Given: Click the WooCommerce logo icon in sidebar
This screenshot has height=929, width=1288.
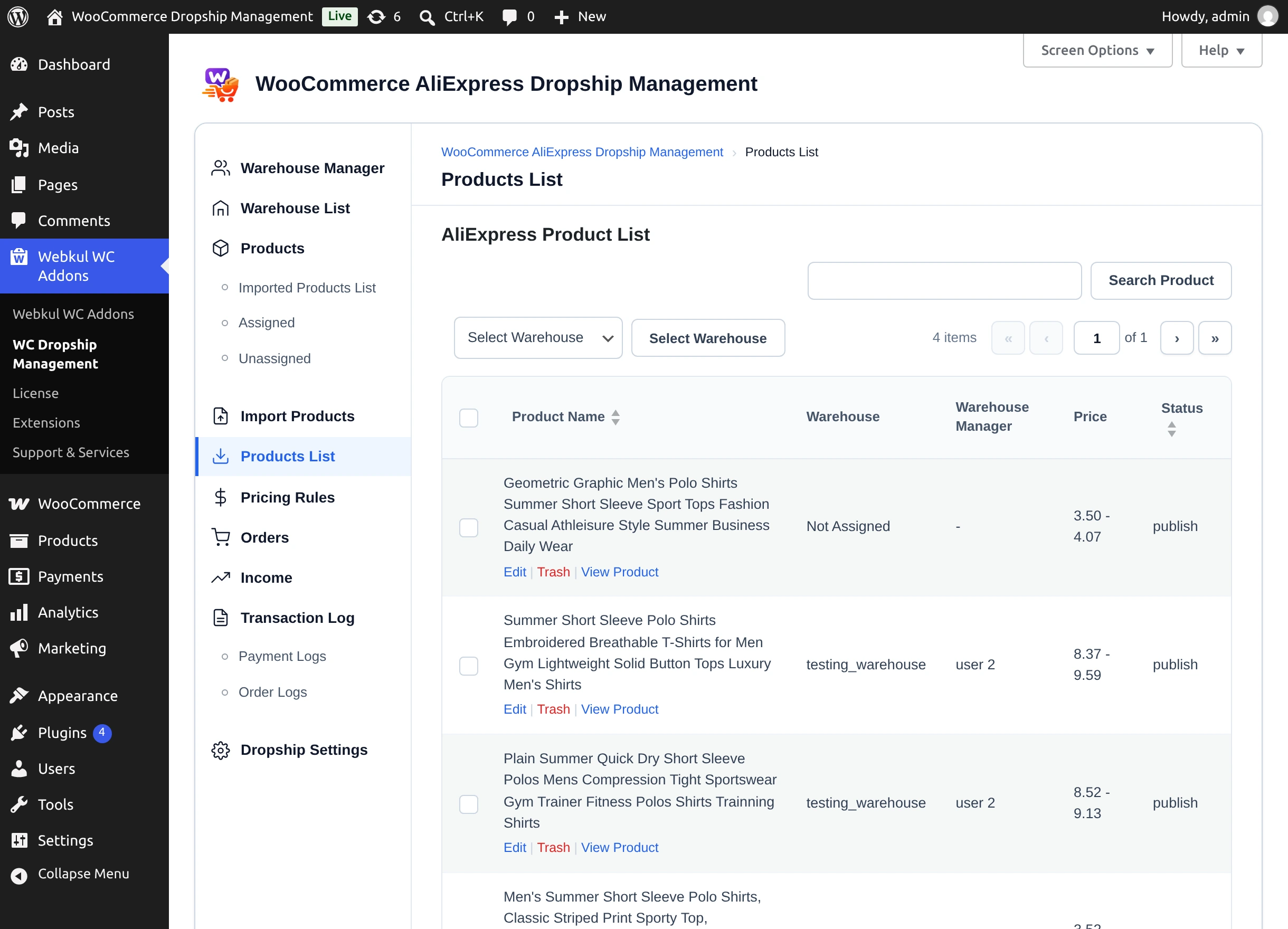Looking at the screenshot, I should tap(20, 504).
